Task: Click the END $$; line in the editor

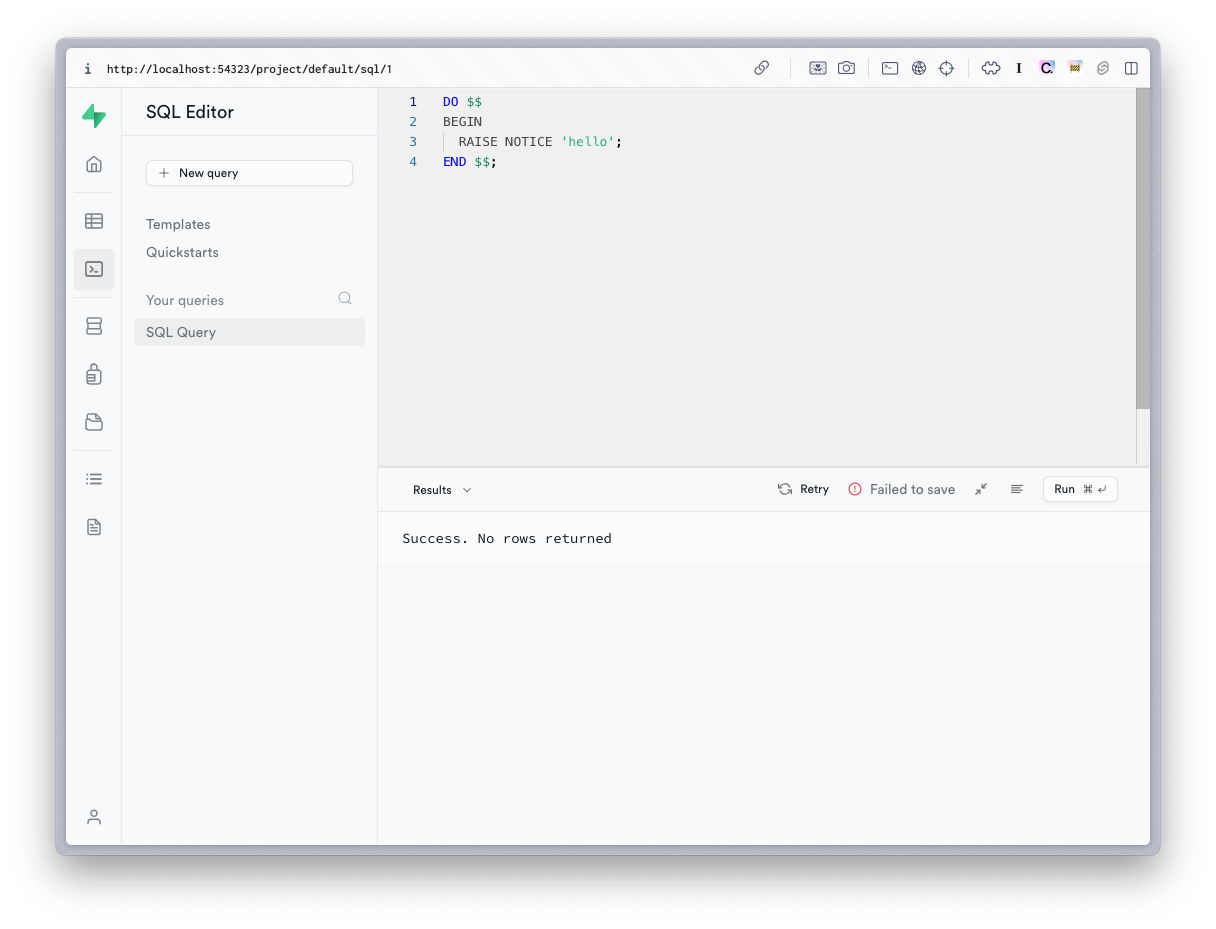Action: coord(470,162)
